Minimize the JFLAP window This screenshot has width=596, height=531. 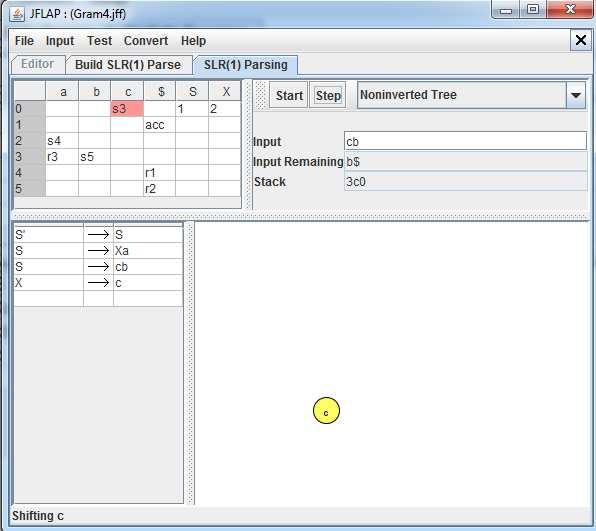pos(506,10)
